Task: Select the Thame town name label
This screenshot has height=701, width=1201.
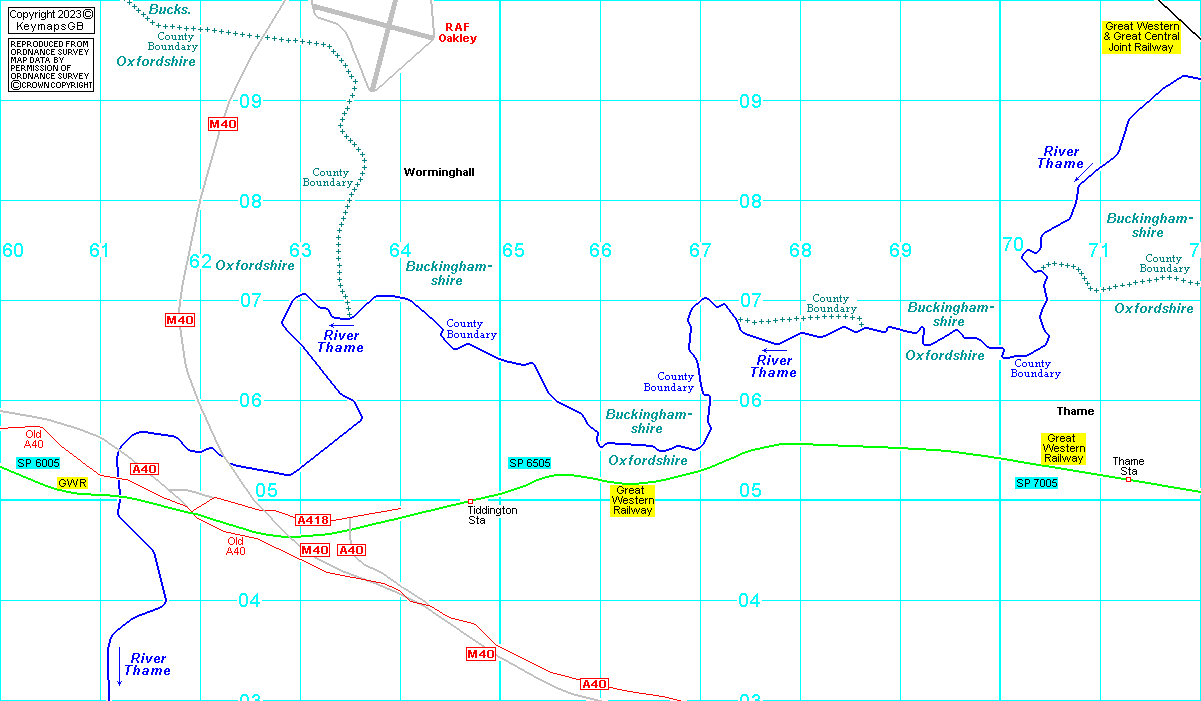Action: (1075, 411)
